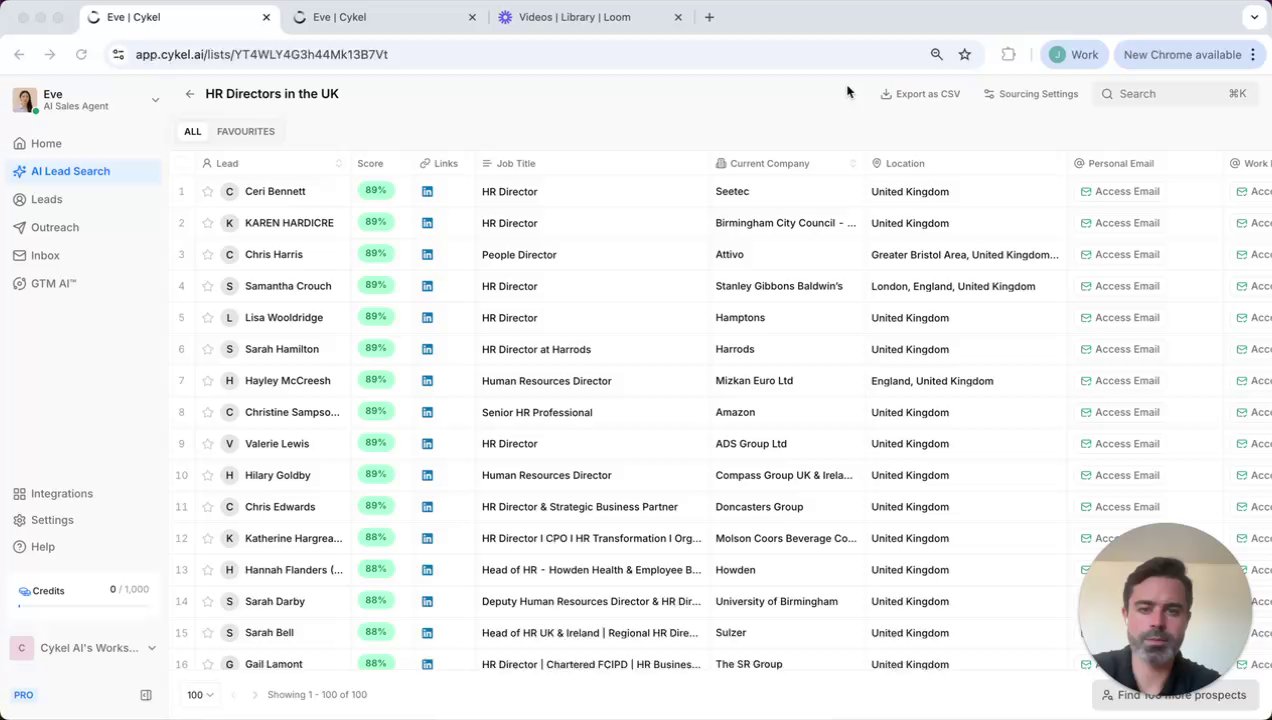Open Chrome tab search chevron
This screenshot has height=720, width=1272.
[1254, 17]
